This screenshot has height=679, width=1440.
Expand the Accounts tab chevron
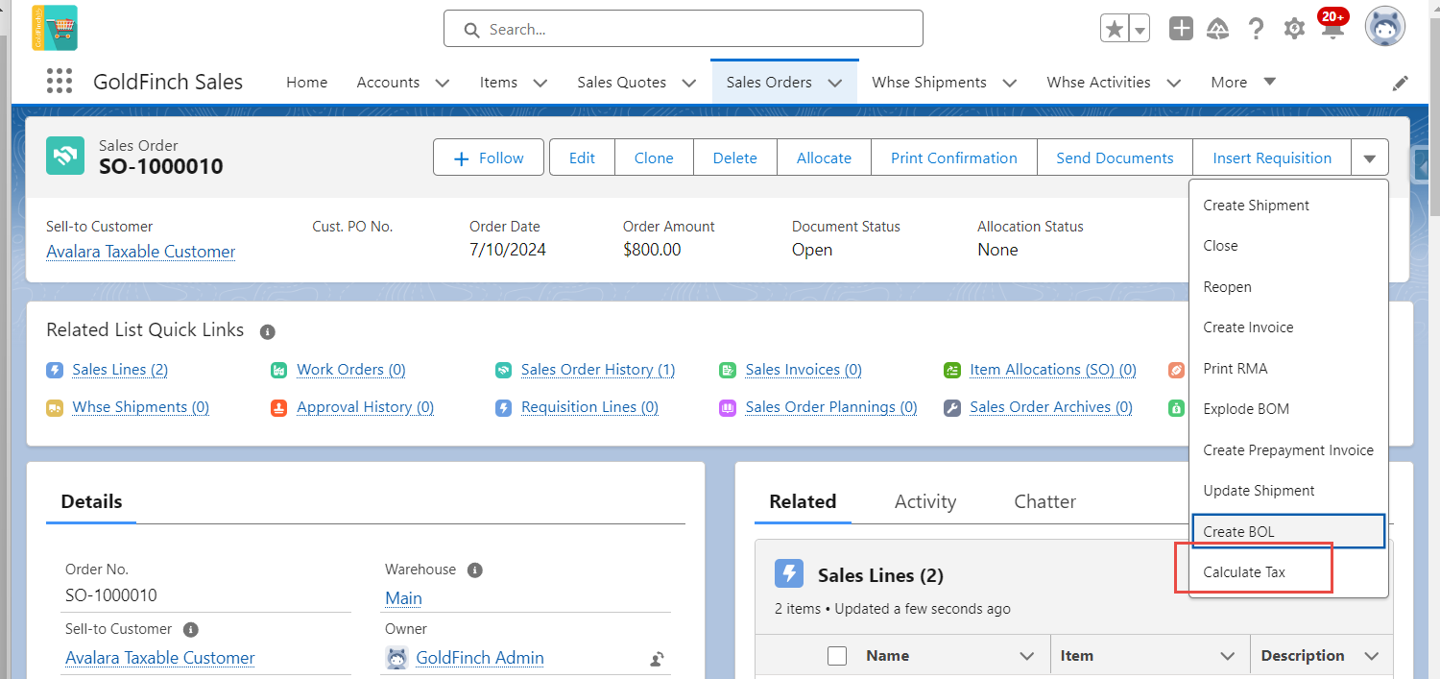(x=442, y=83)
